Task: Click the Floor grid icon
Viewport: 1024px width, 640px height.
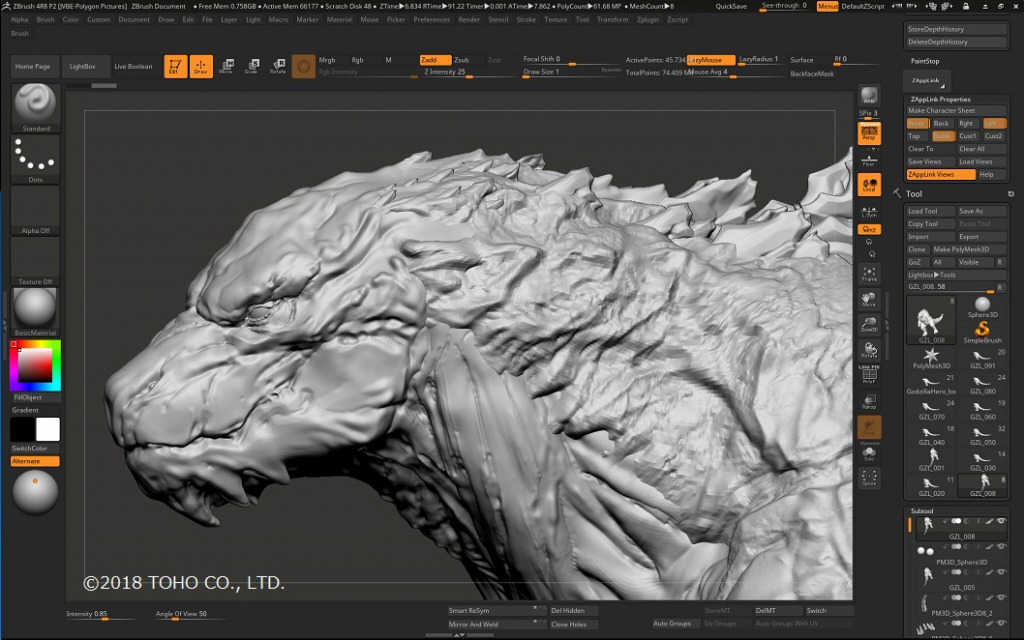Action: pos(869,159)
